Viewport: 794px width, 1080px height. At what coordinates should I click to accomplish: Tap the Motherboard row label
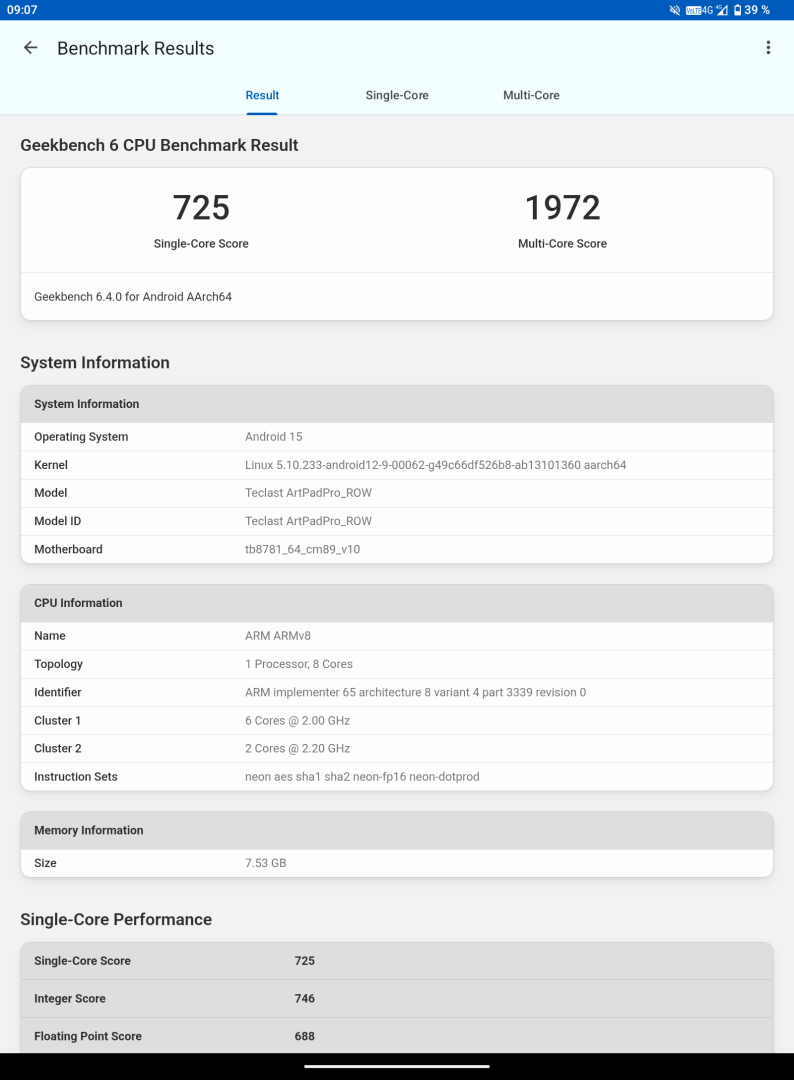[68, 549]
